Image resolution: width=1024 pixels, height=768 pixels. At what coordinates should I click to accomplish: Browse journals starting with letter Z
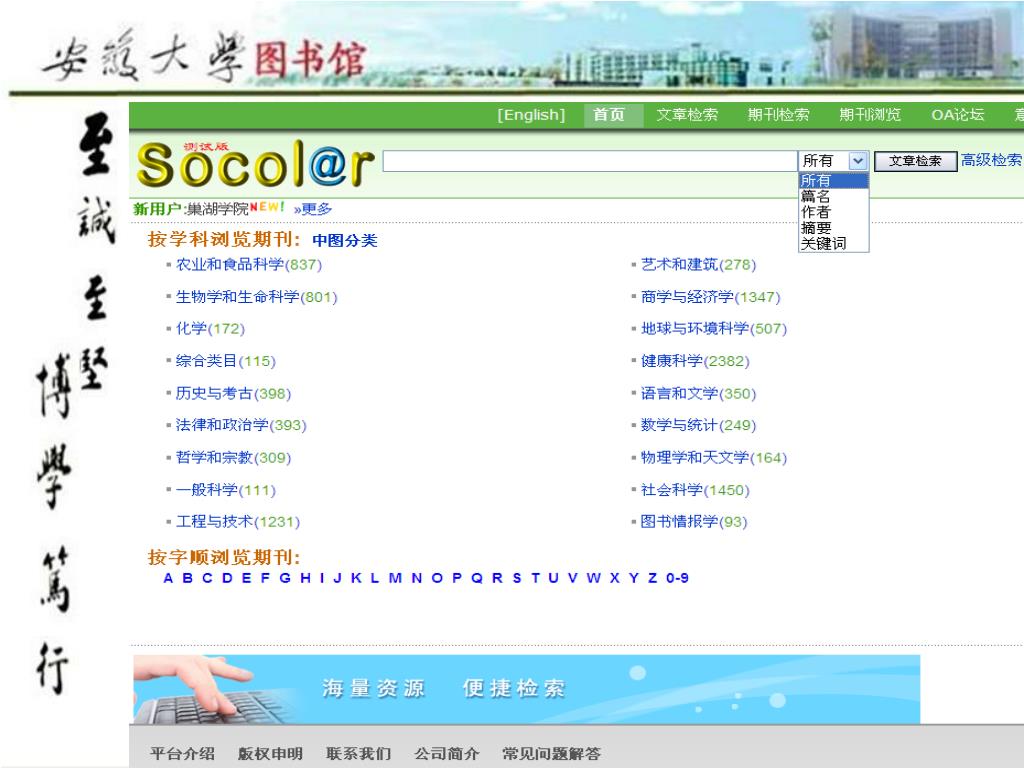tap(652, 578)
